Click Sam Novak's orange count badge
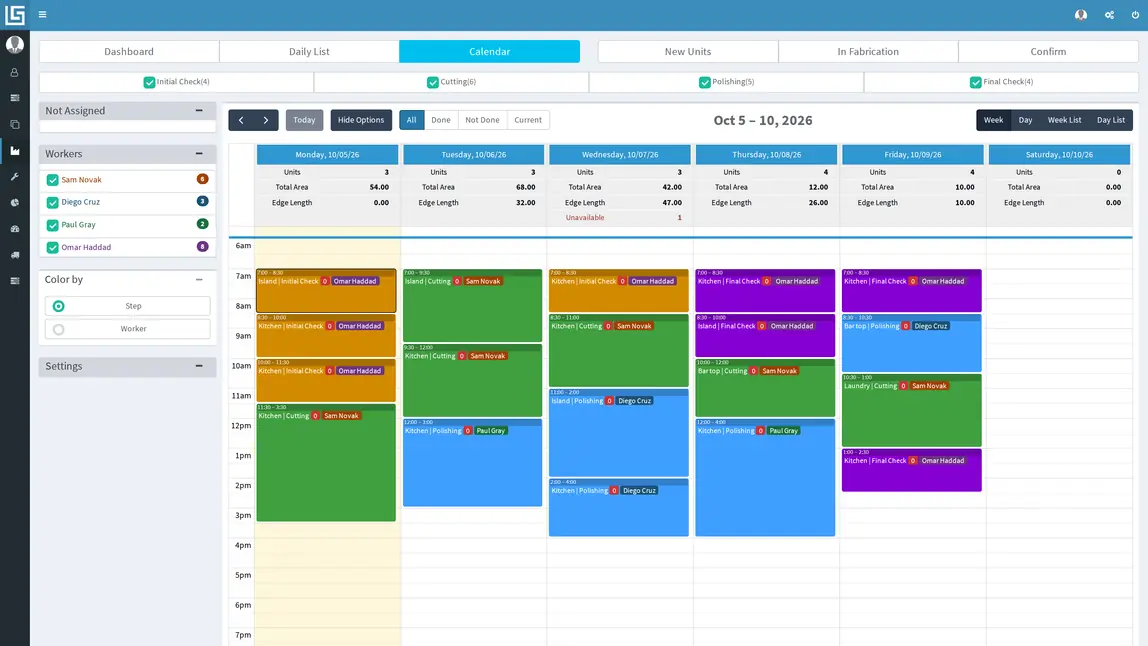1148x646 pixels. (x=203, y=179)
